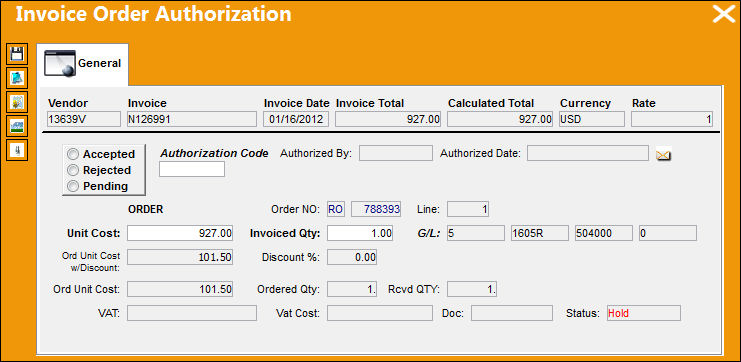The height and width of the screenshot is (362, 741).
Task: Click the Rcvd QTY field
Action: click(472, 289)
